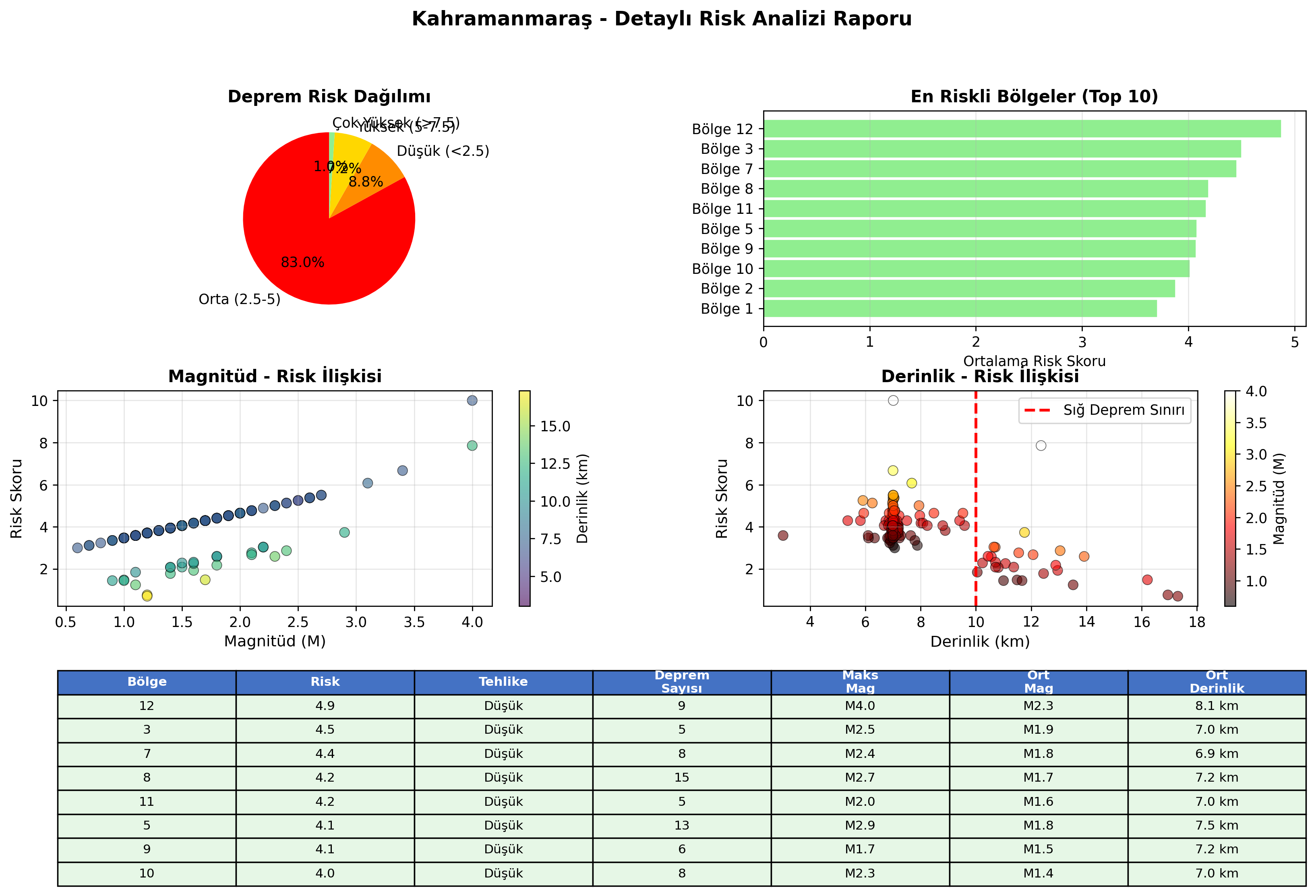1316x896 pixels.
Task: Click the Maks Mag column header
Action: pos(860,682)
